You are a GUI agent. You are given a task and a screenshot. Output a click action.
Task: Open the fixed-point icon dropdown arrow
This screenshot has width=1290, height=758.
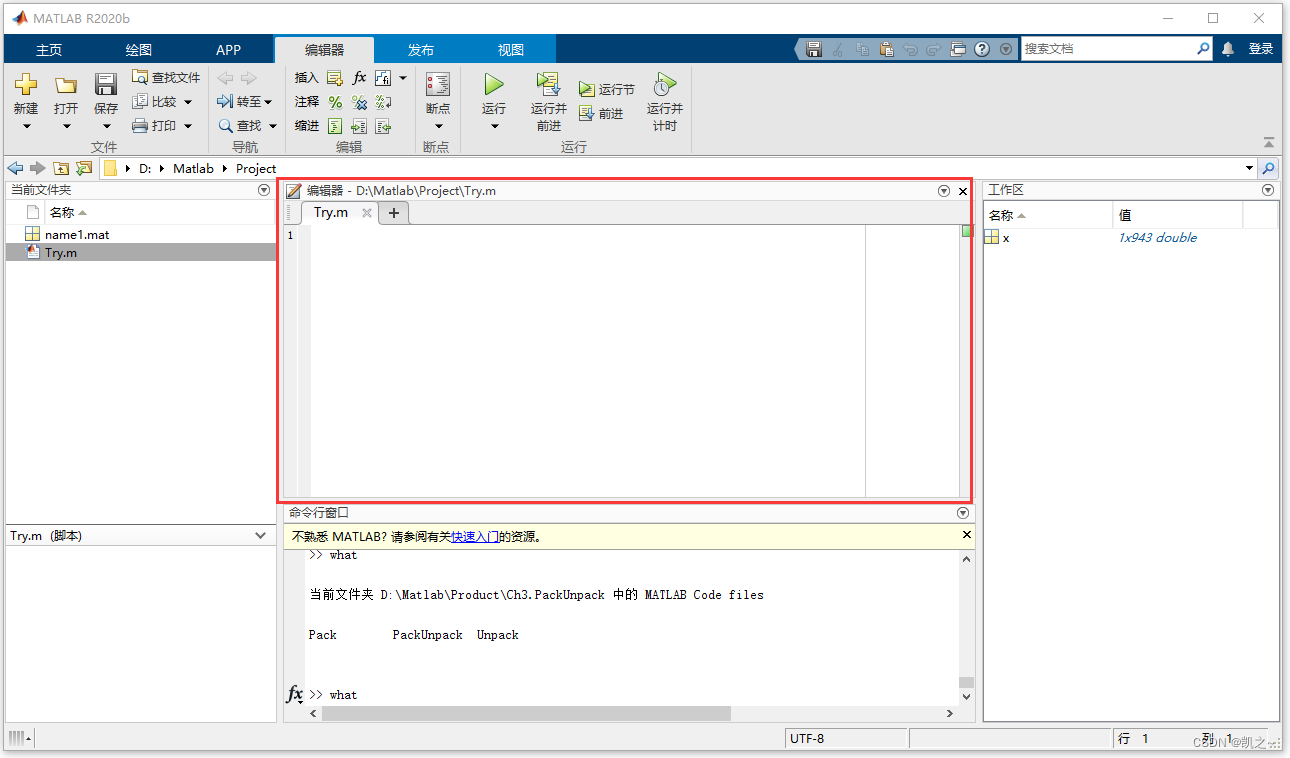[403, 77]
